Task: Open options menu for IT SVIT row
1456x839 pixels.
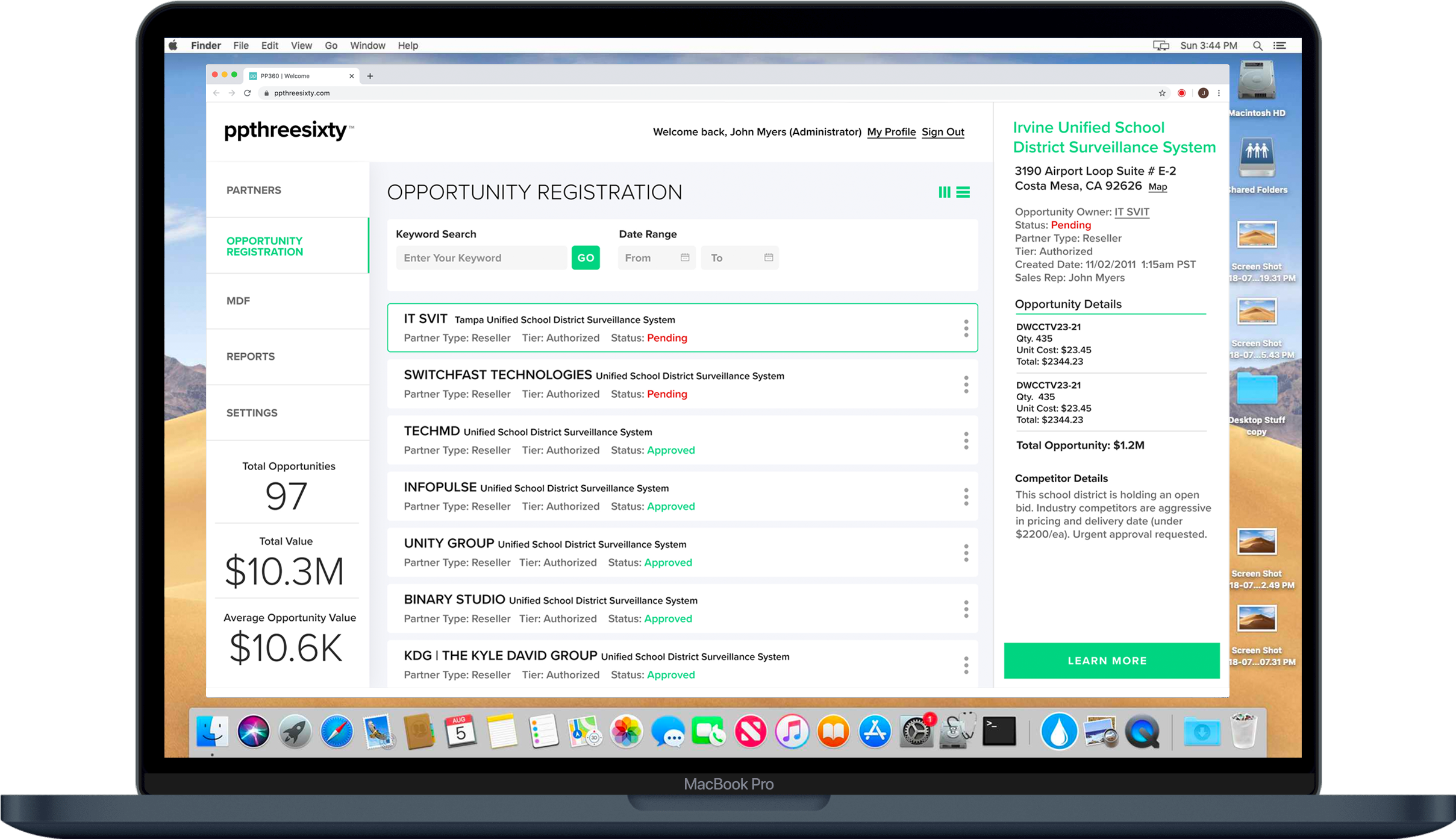Action: click(966, 328)
